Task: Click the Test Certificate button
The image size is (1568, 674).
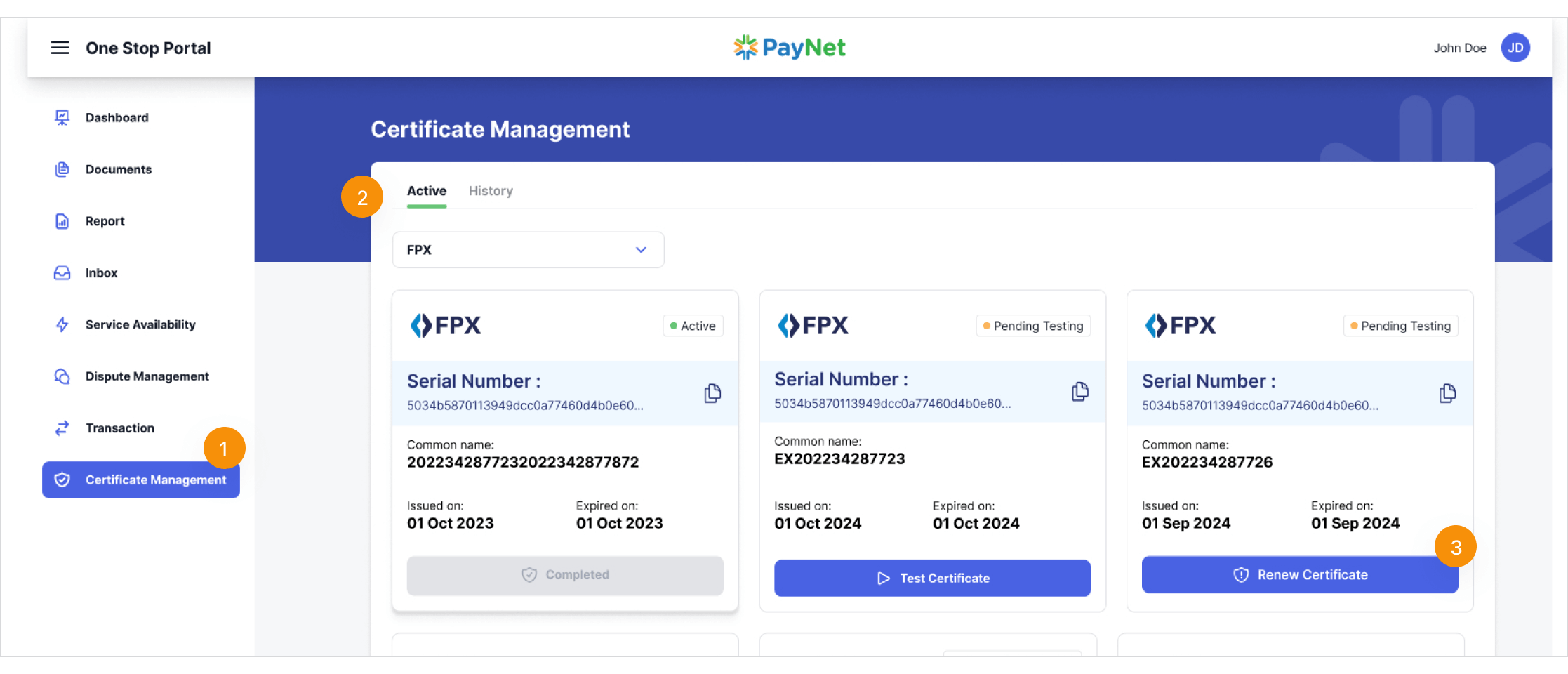Action: [x=932, y=579]
